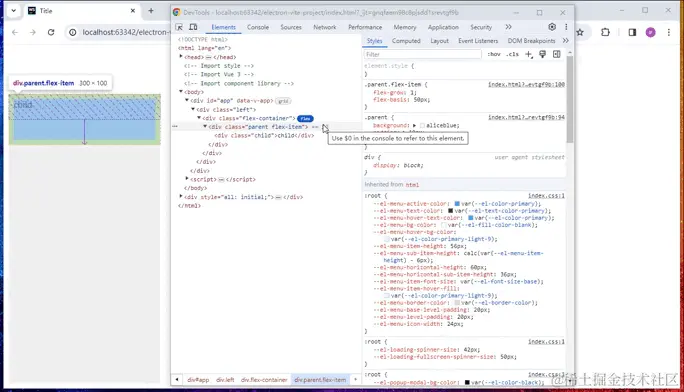Open index.css:1 link beside --el-loading-spinner-size rule
Screen dimensions: 684x392
pyautogui.click(x=546, y=341)
